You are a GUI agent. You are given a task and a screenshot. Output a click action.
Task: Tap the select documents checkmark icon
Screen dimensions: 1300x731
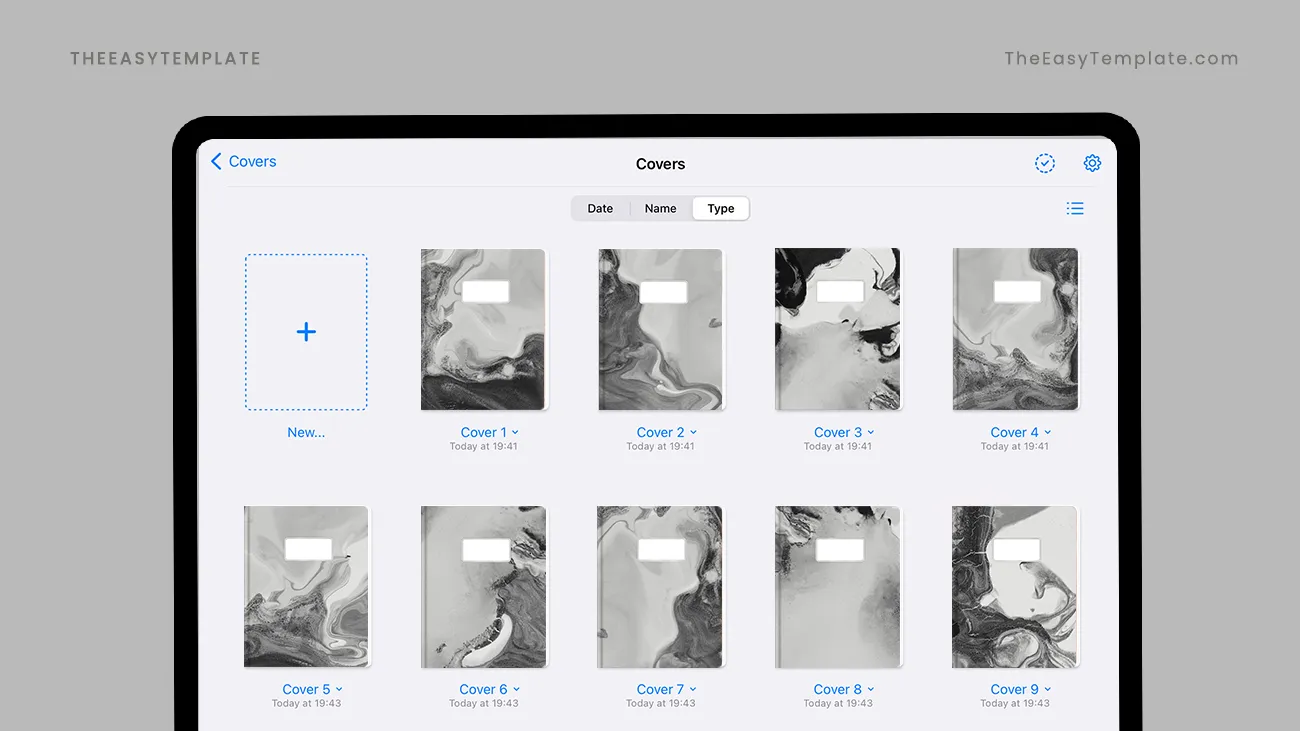1044,163
